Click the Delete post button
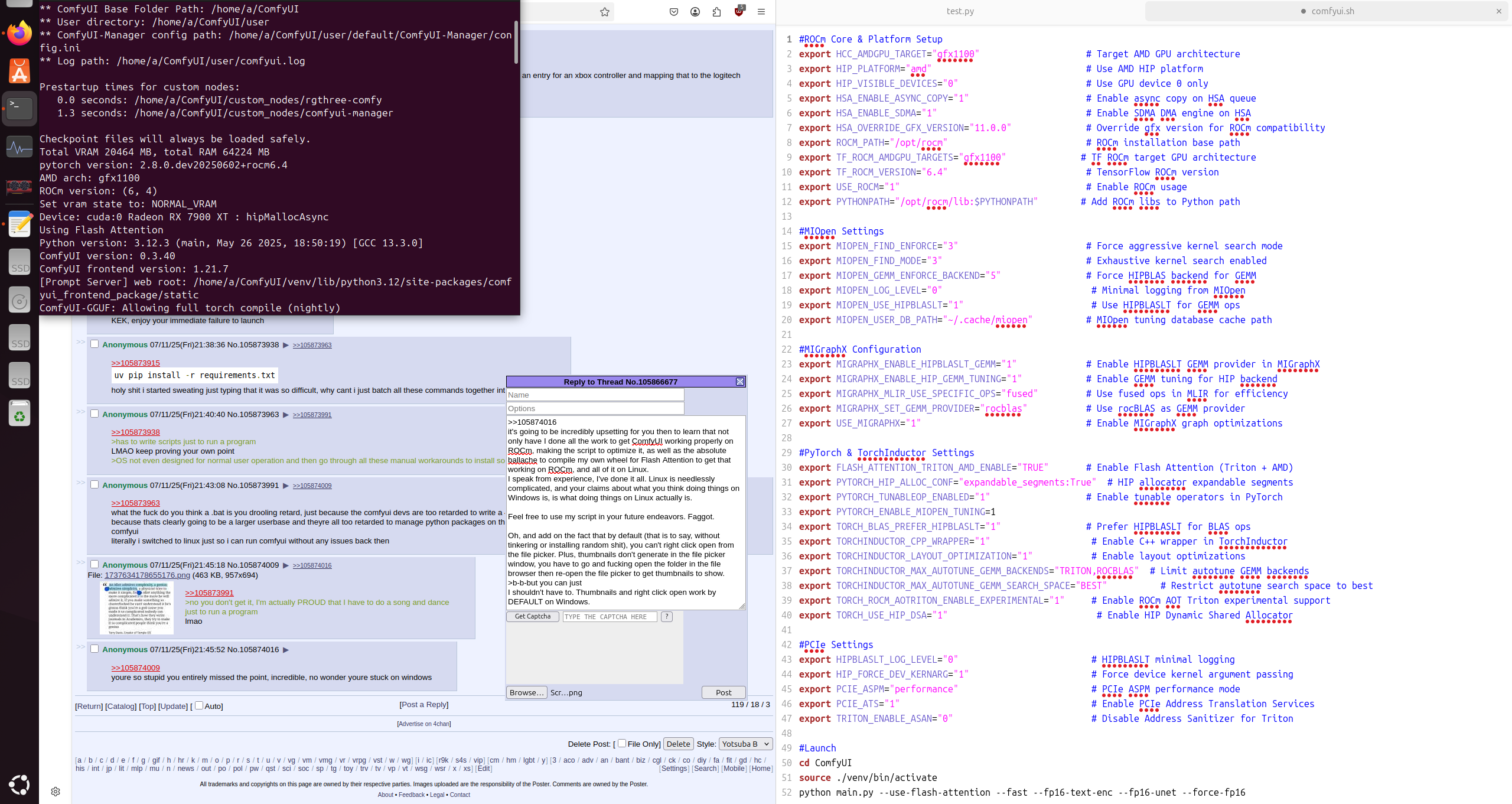1512x804 pixels. point(678,744)
